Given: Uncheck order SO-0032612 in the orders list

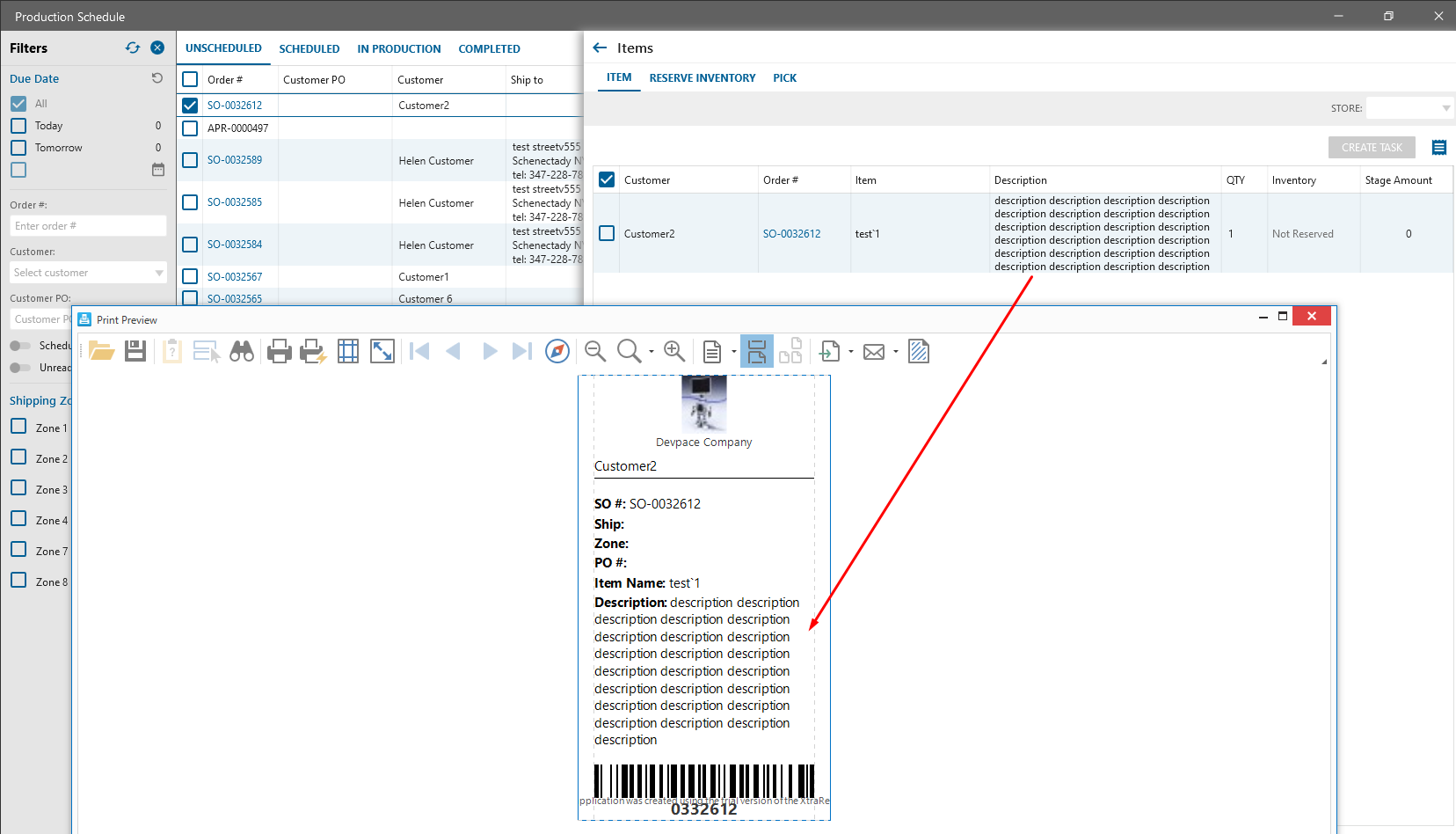Looking at the screenshot, I should [x=190, y=106].
